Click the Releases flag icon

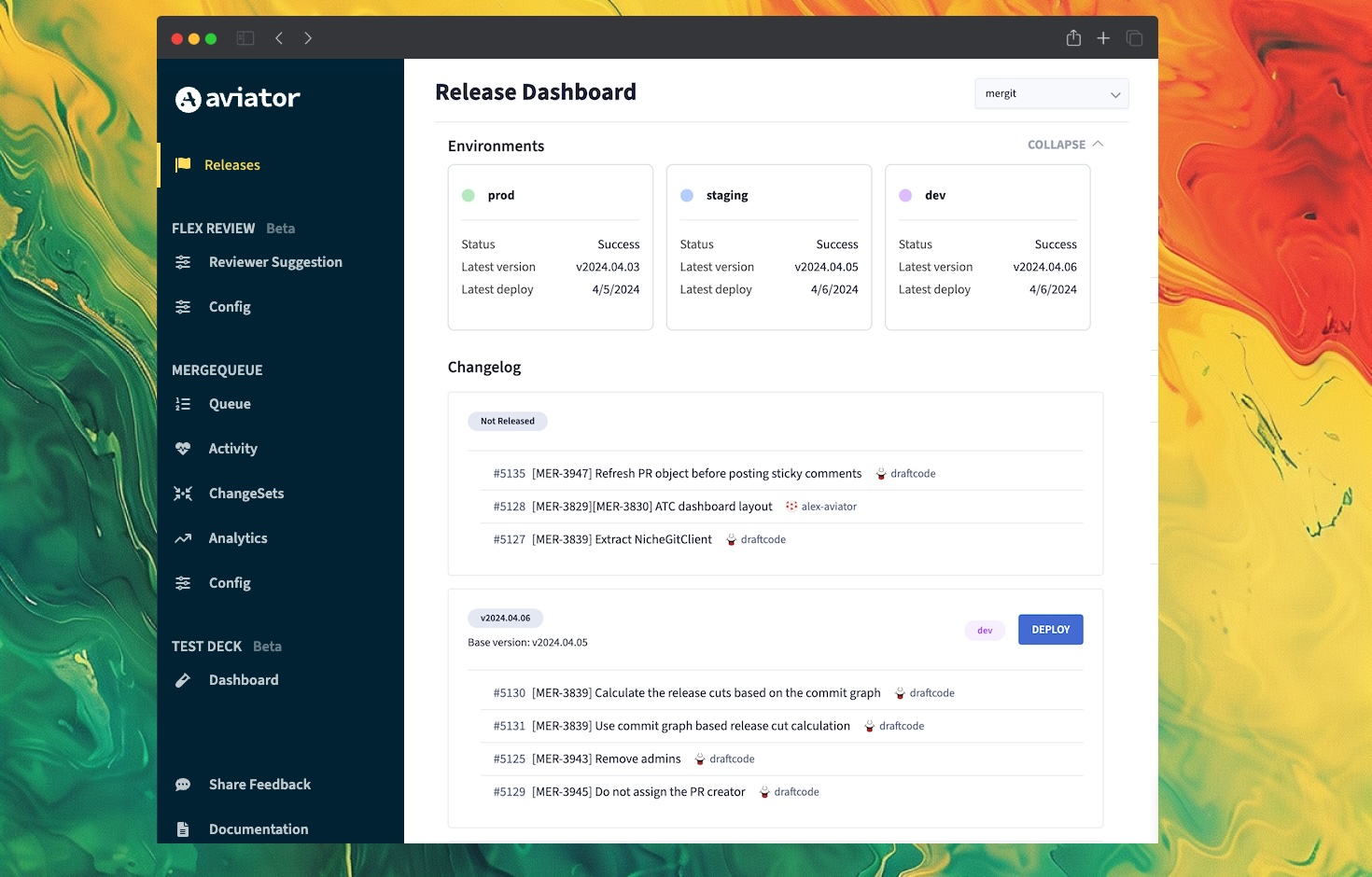click(x=183, y=165)
